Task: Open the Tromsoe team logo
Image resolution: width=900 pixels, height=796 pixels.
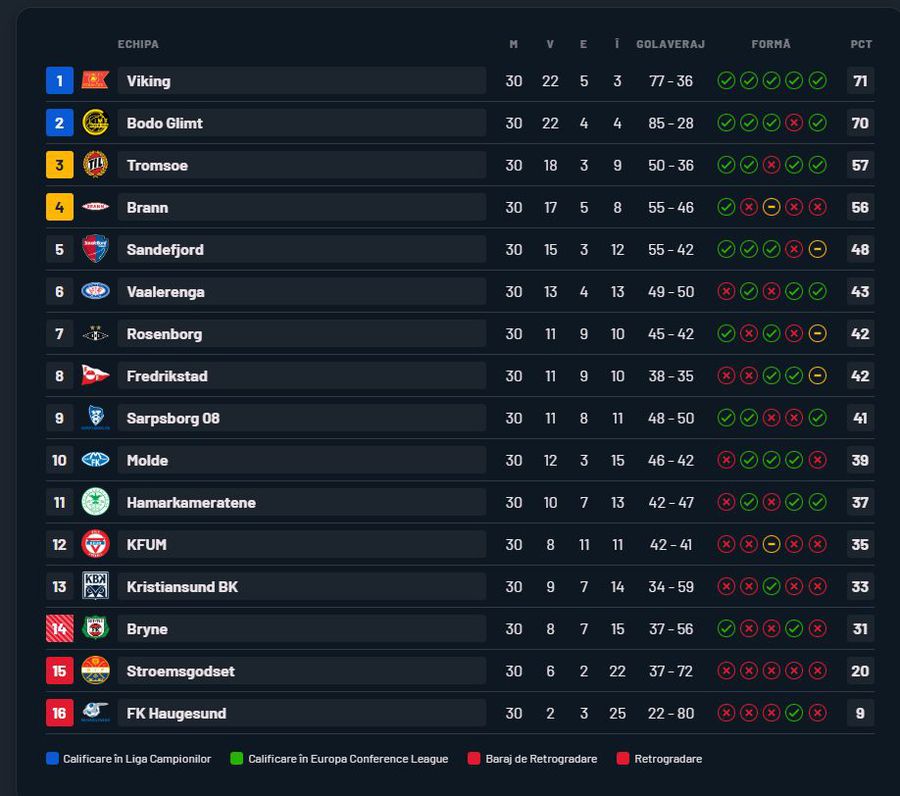Action: pos(95,165)
